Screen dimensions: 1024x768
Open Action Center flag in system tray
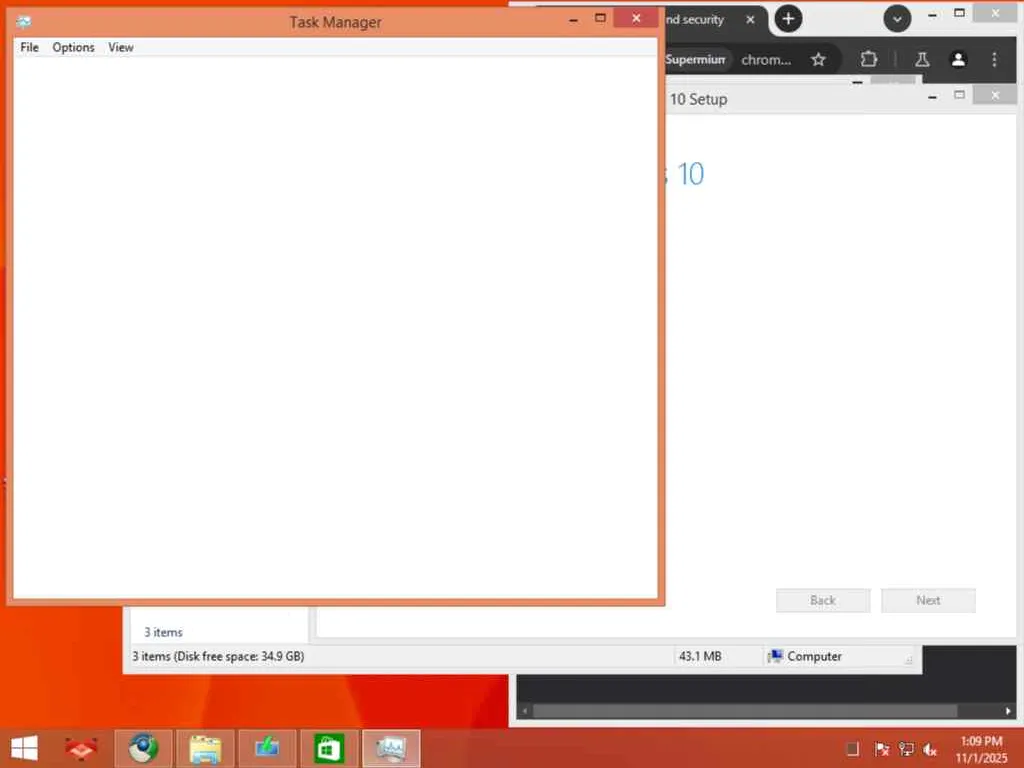point(882,749)
